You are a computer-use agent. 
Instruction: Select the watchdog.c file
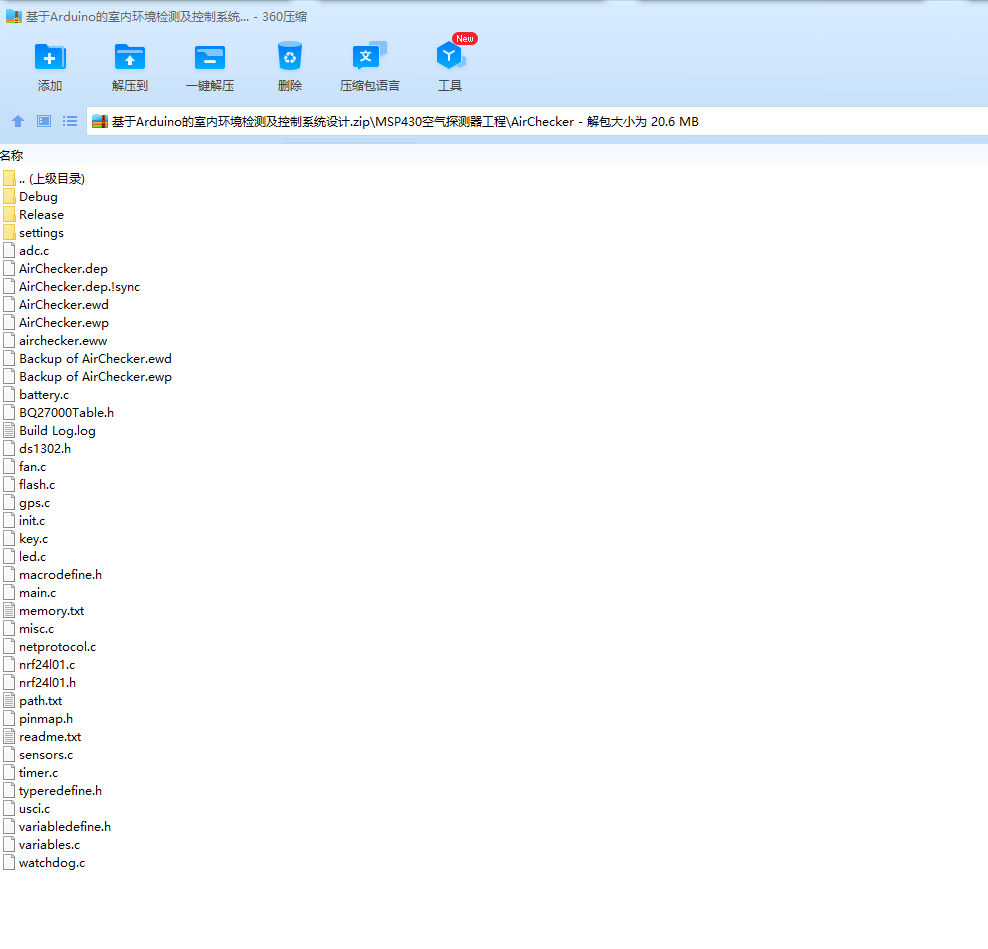[44, 863]
